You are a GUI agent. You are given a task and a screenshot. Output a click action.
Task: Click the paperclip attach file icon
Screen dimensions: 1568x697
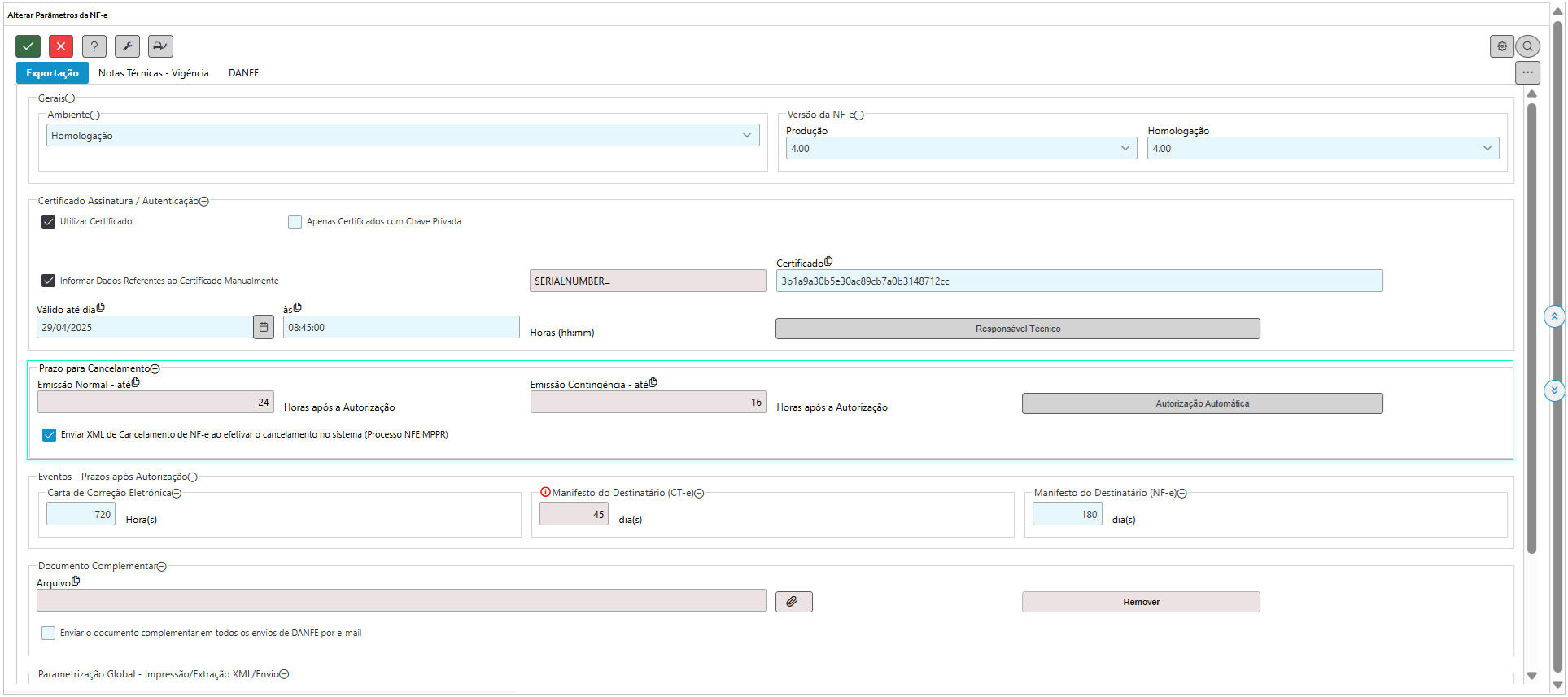pos(793,602)
